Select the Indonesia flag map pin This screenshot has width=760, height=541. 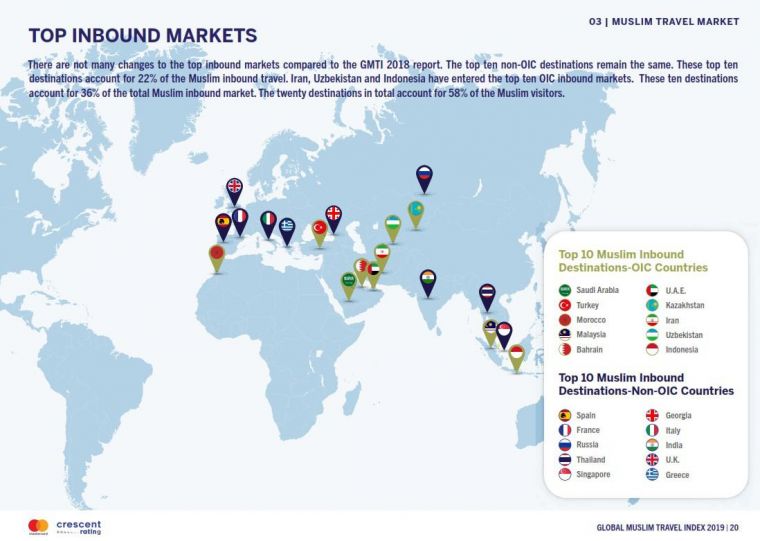pos(517,357)
